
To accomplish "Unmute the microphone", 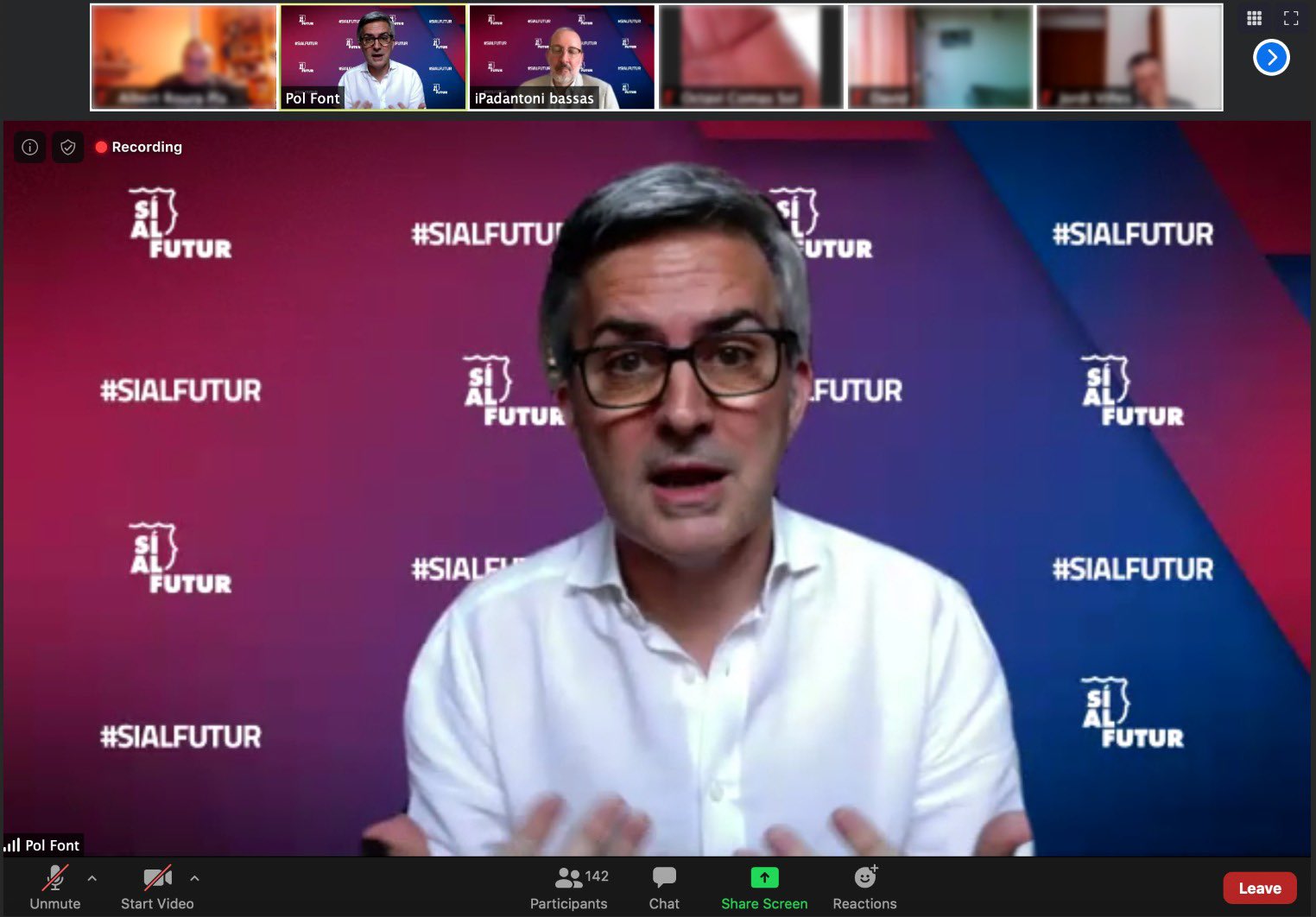I will point(55,888).
